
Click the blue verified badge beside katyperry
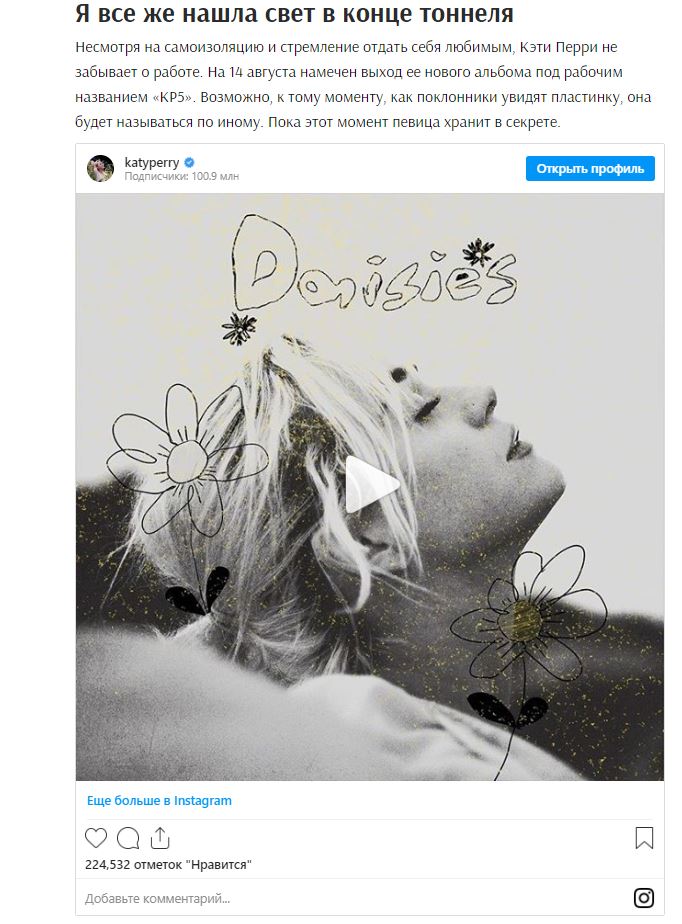[x=189, y=162]
